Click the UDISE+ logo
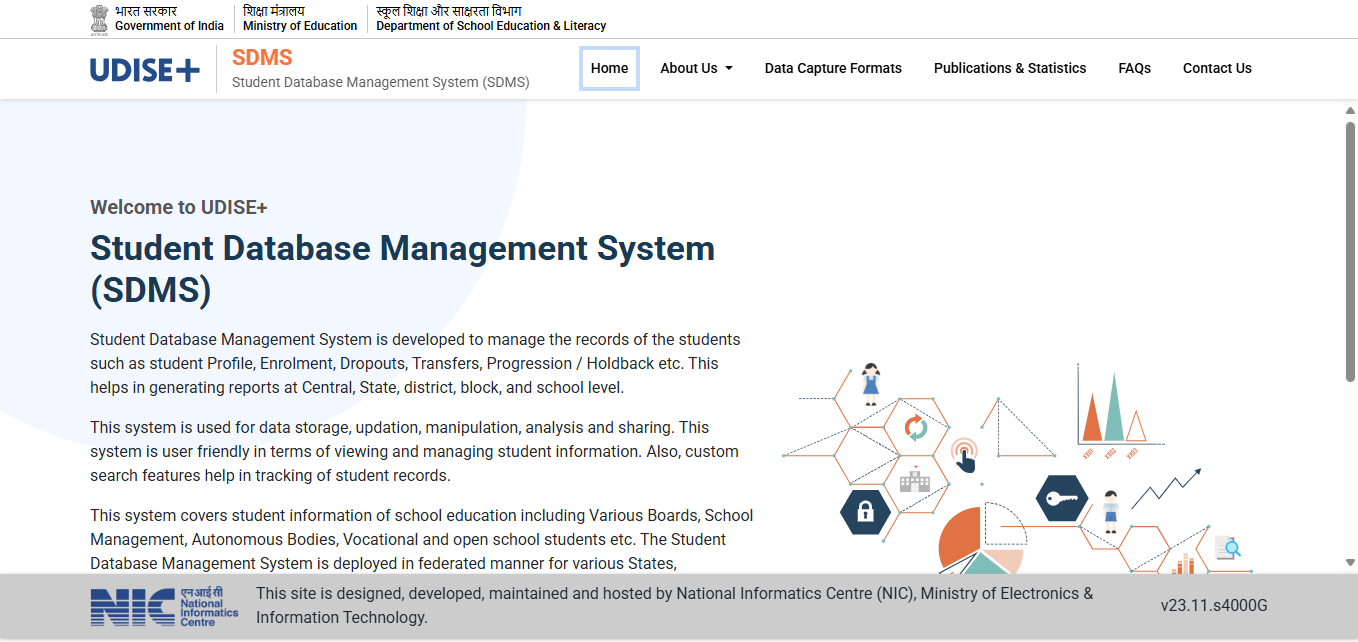Viewport: 1358px width, 642px height. pyautogui.click(x=144, y=68)
